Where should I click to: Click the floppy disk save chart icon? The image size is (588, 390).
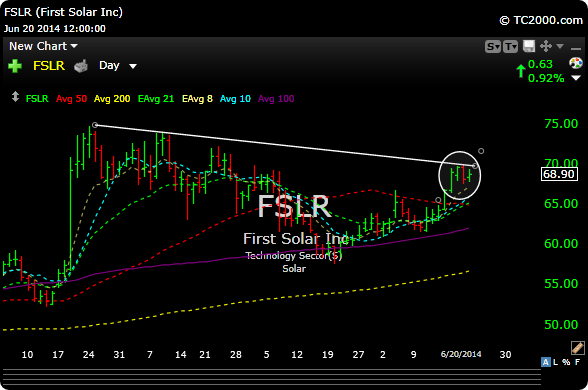[529, 46]
